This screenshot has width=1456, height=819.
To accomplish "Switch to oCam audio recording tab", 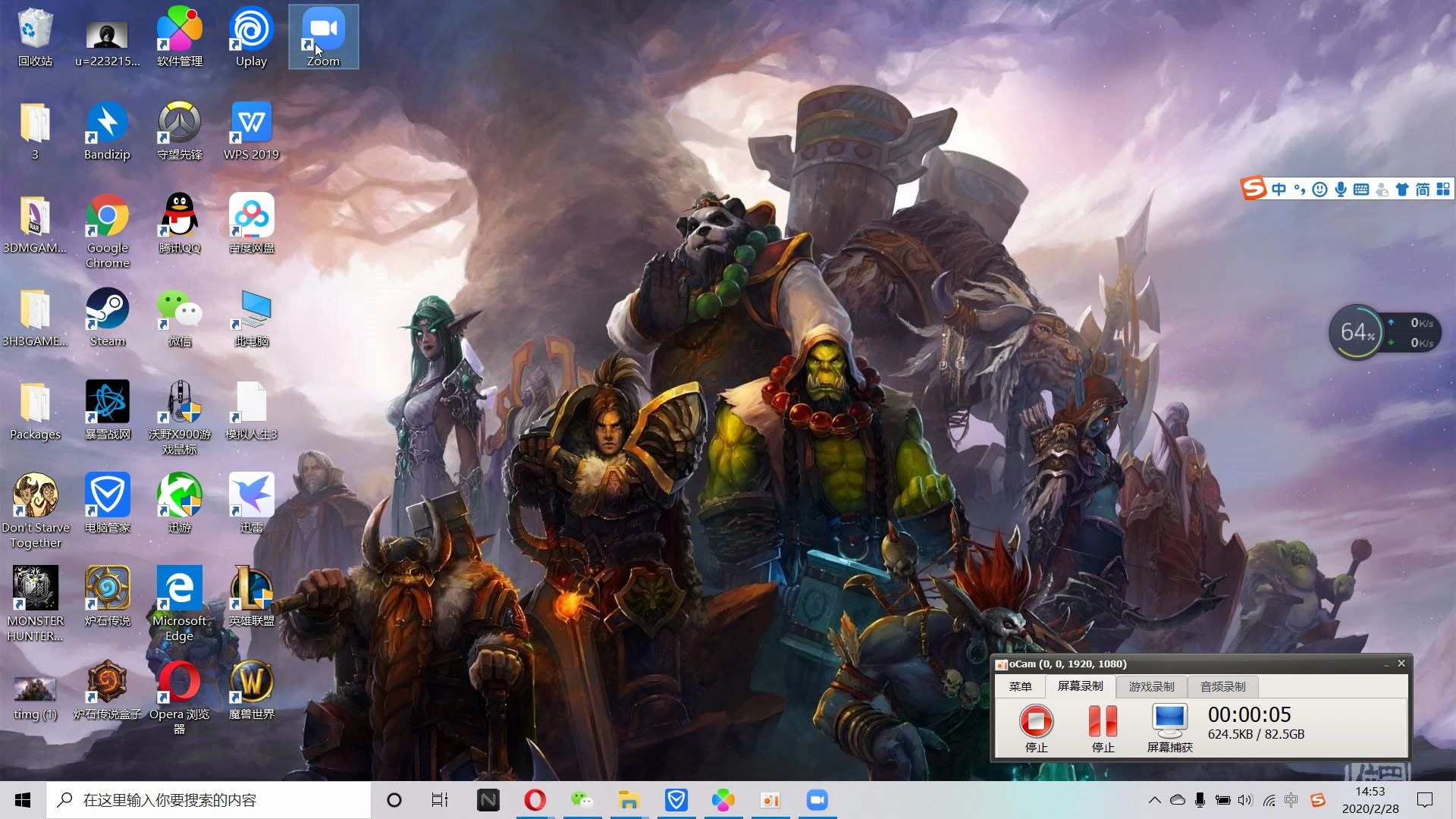I will click(1222, 686).
